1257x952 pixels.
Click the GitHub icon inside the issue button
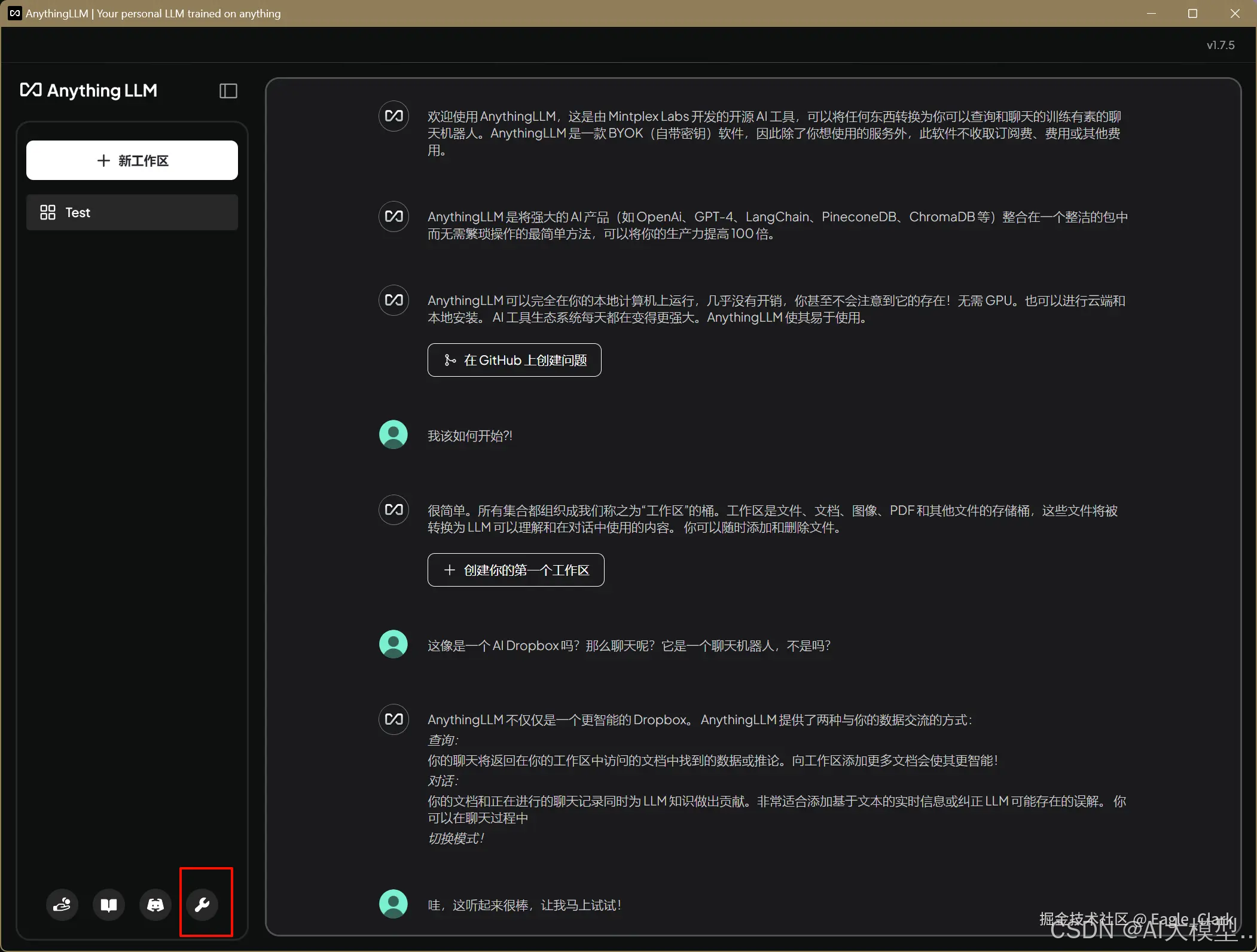tap(449, 360)
